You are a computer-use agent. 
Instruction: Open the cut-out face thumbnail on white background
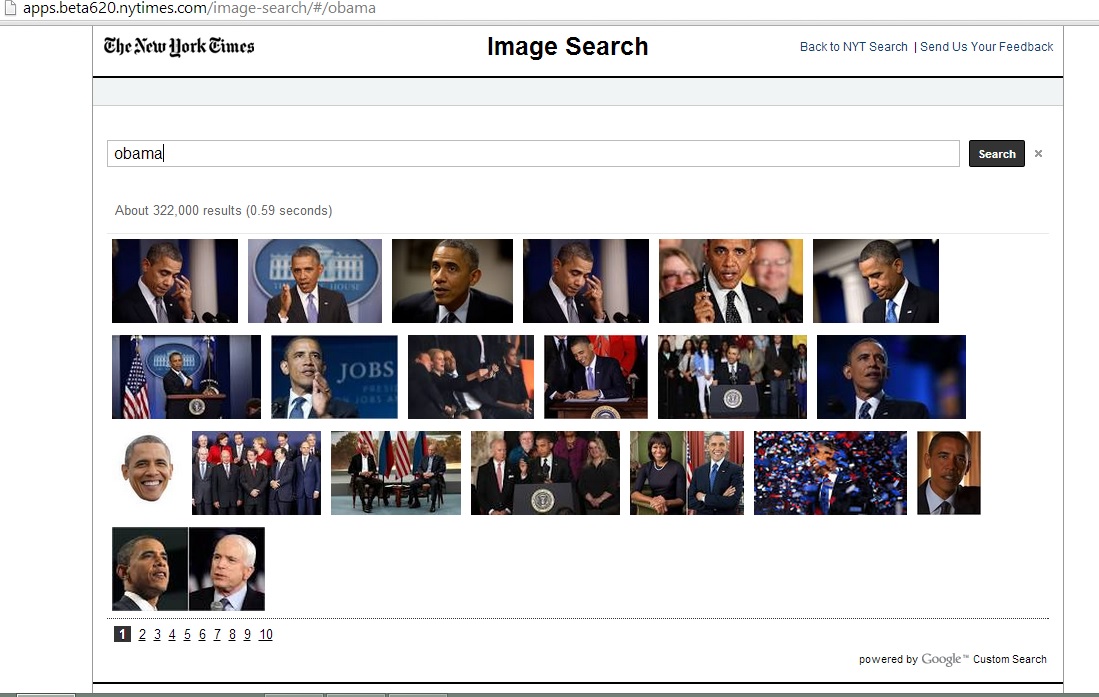pyautogui.click(x=147, y=470)
